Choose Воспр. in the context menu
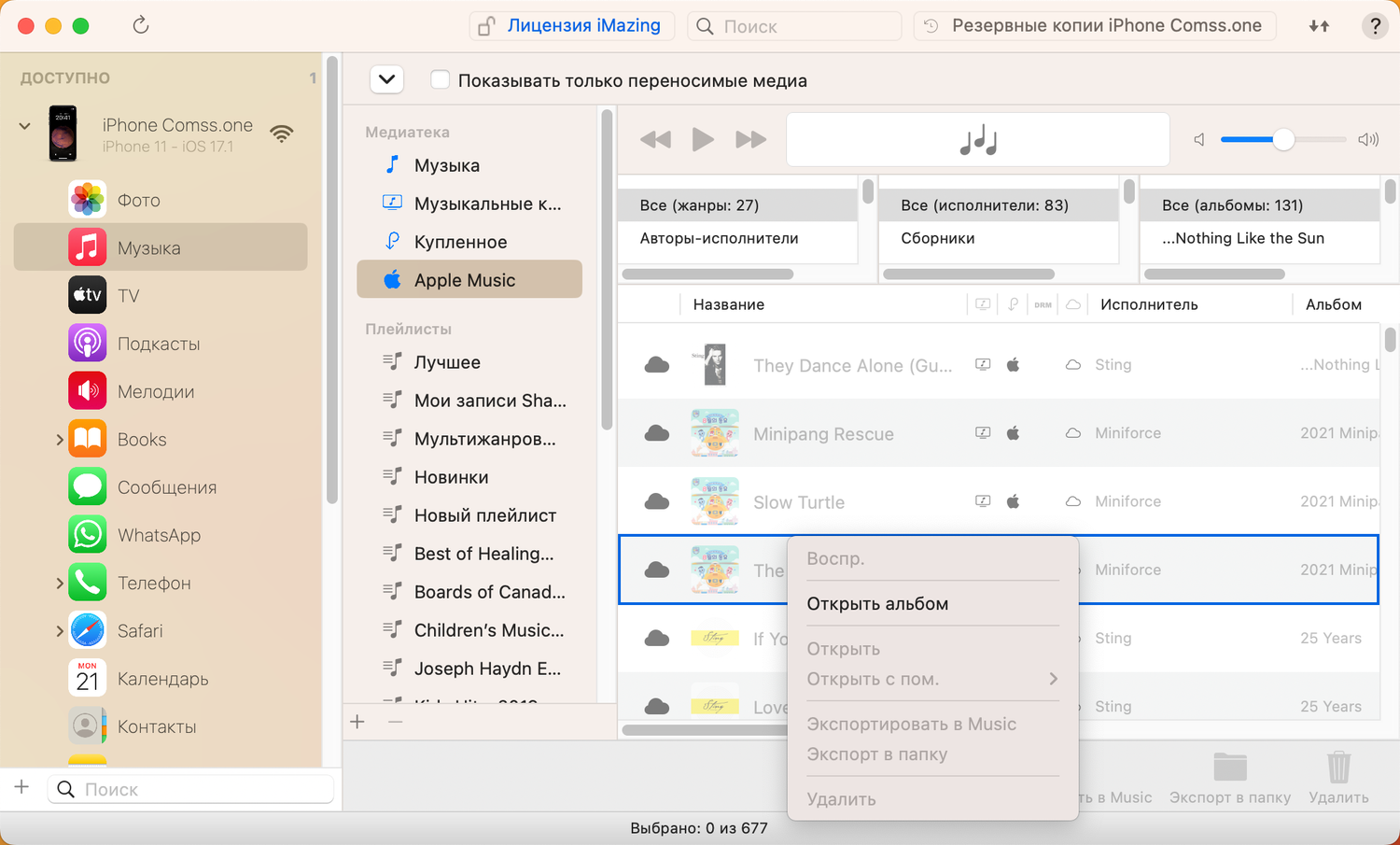 click(932, 558)
